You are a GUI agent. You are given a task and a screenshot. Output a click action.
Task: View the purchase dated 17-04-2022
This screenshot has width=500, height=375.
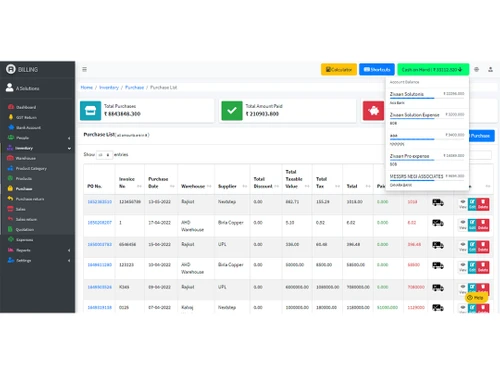463,225
